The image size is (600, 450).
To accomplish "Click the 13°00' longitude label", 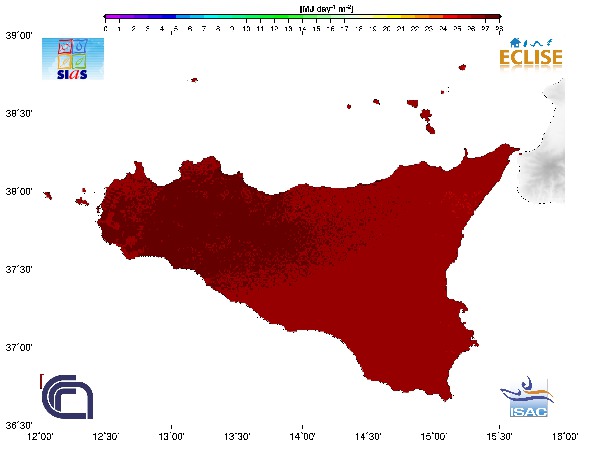I will 171,436.
